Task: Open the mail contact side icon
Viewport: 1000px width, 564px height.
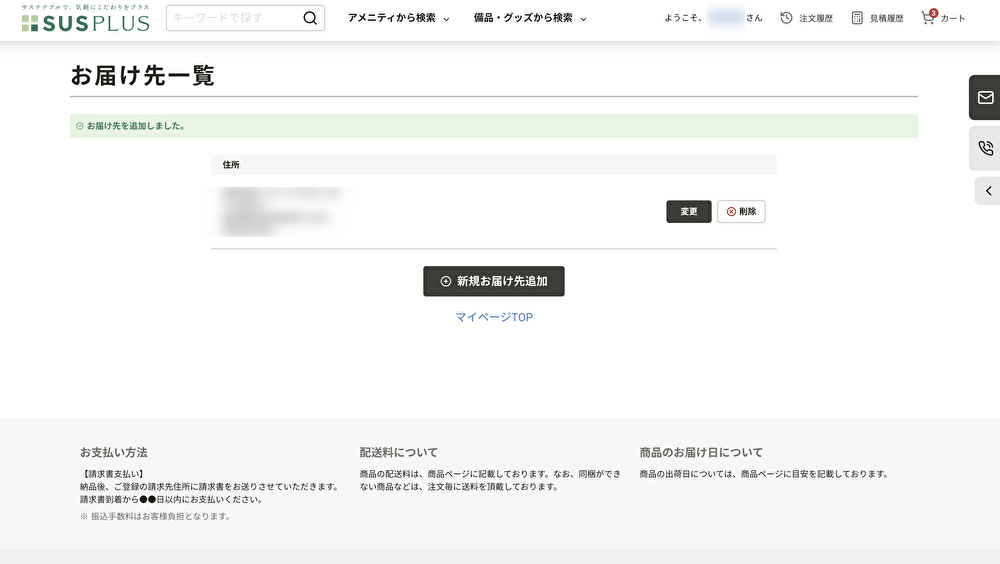Action: point(985,97)
